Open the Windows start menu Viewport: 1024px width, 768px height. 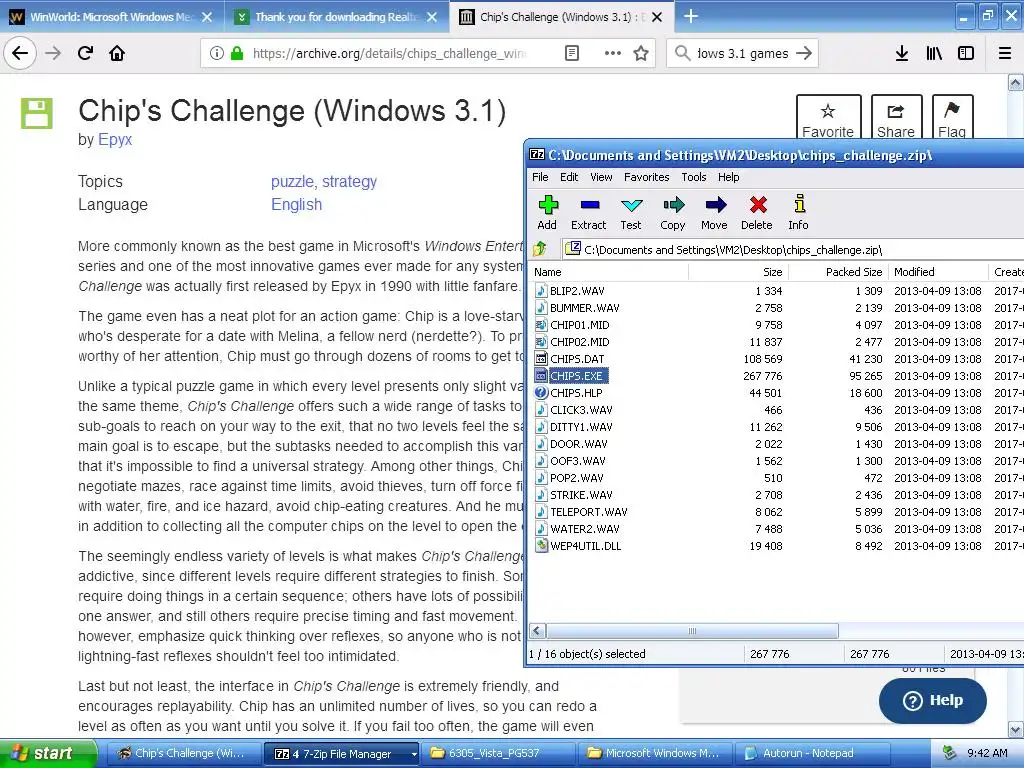tap(48, 753)
